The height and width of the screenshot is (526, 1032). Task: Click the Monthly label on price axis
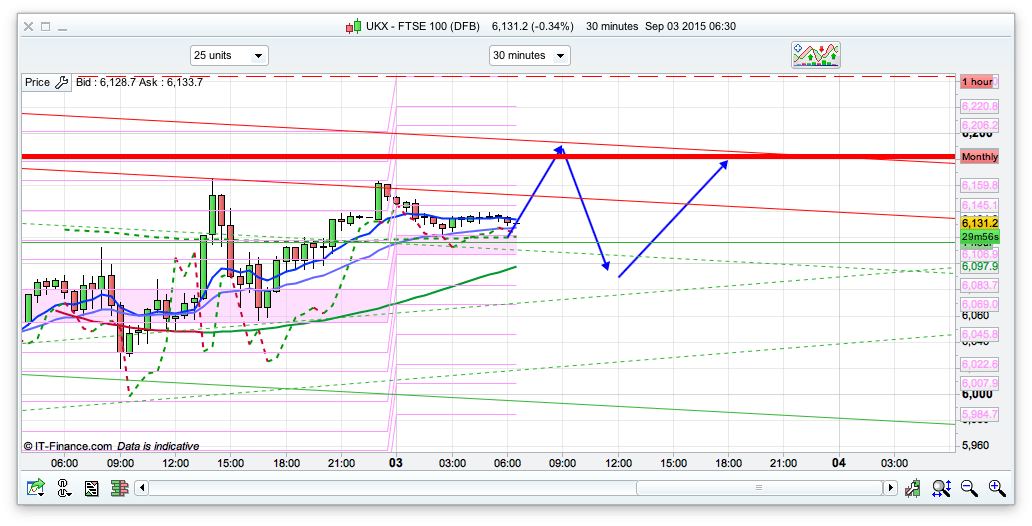(979, 157)
